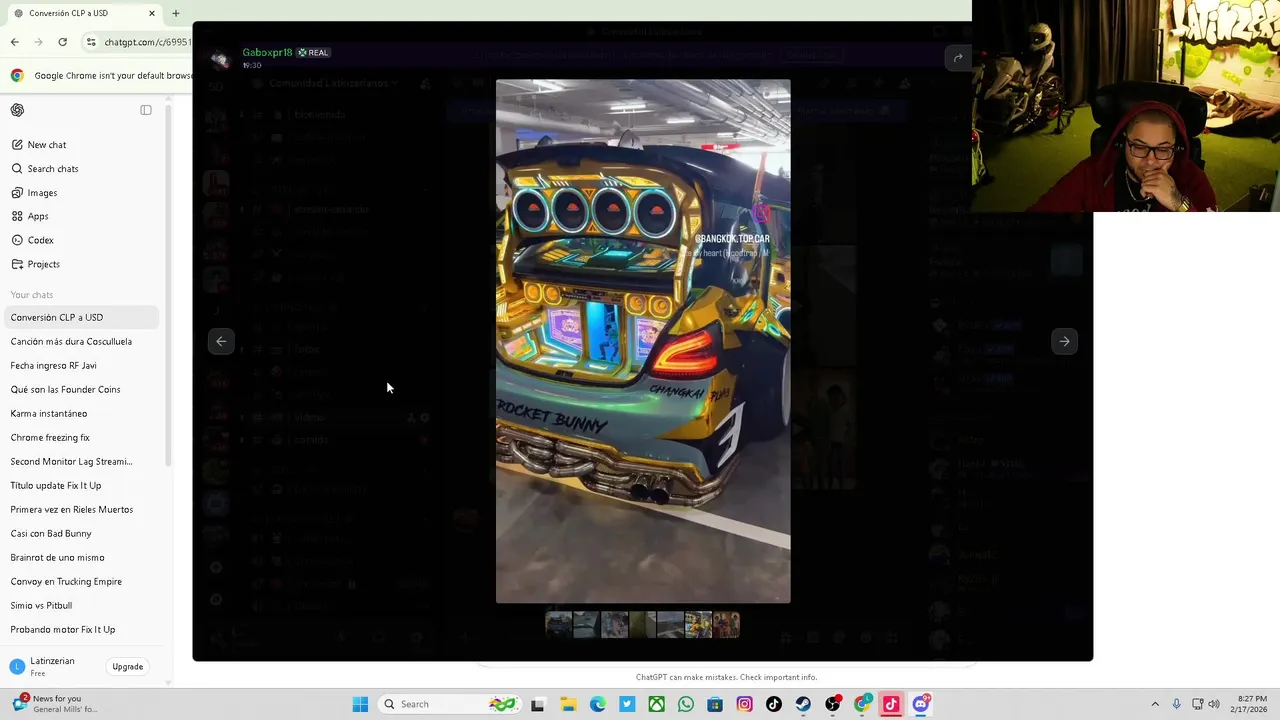The height and width of the screenshot is (720, 1280).
Task: Open the chat Canción más dura Cosculluela
Action: pos(71,341)
